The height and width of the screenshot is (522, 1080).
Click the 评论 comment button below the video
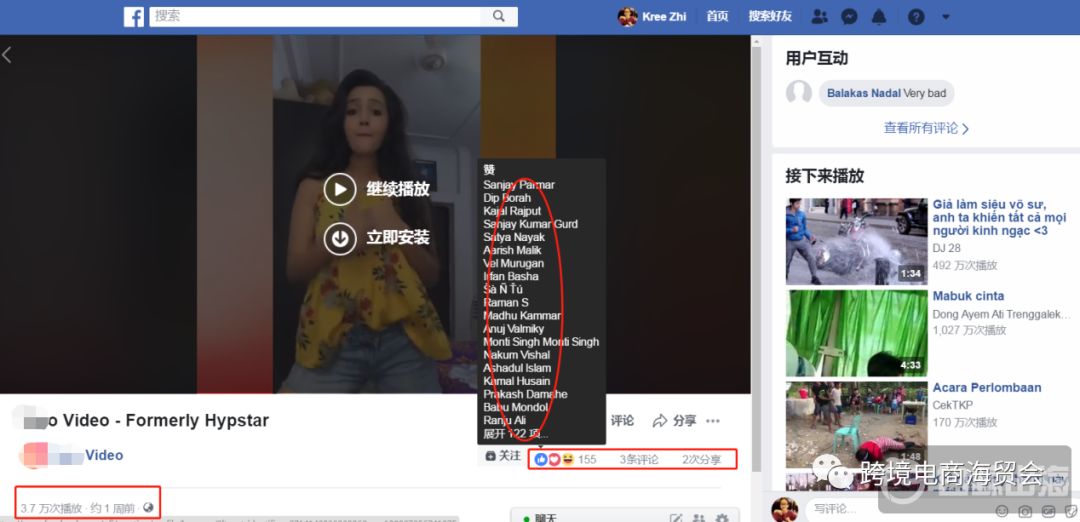coord(621,421)
